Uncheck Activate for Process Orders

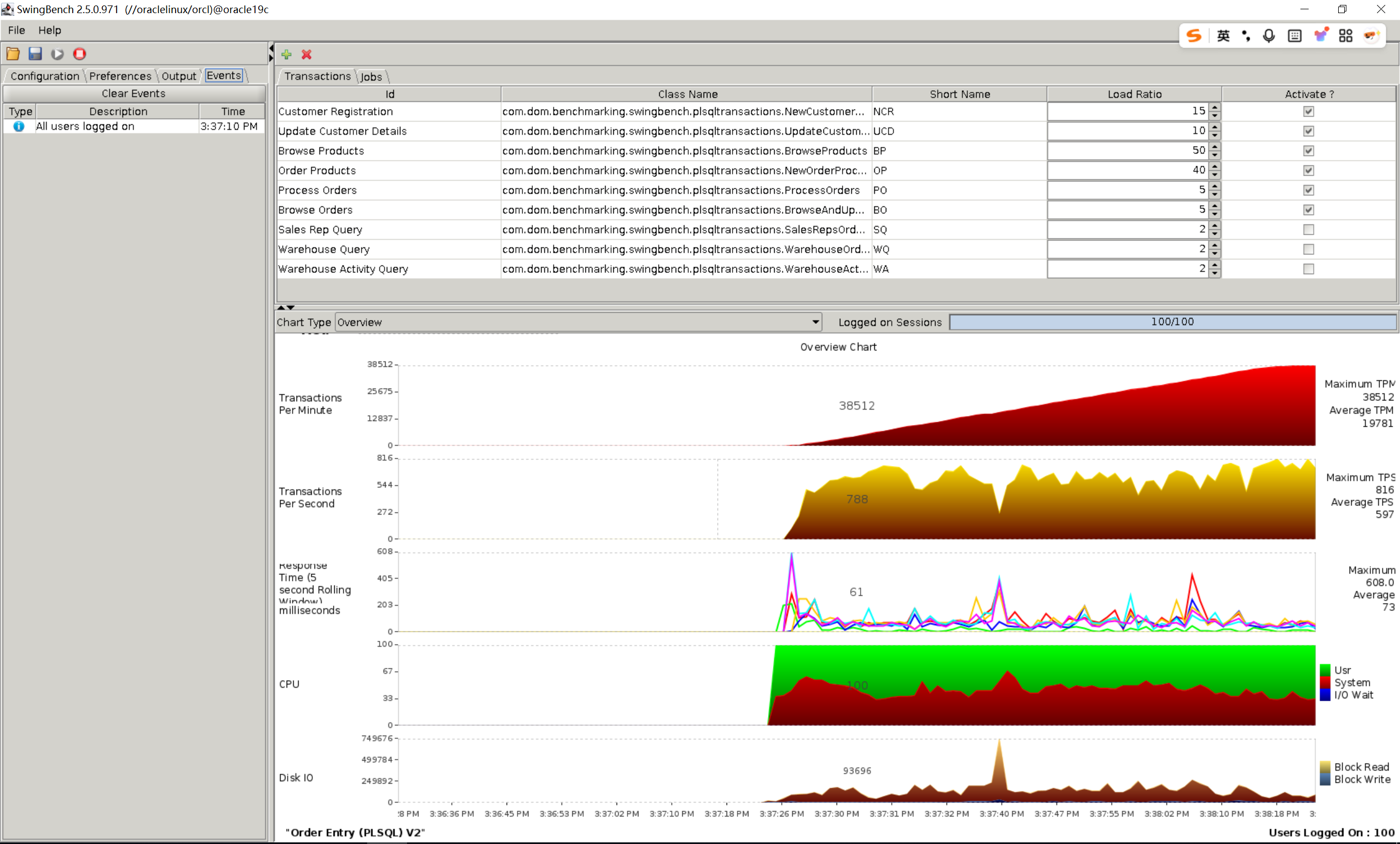click(x=1309, y=190)
